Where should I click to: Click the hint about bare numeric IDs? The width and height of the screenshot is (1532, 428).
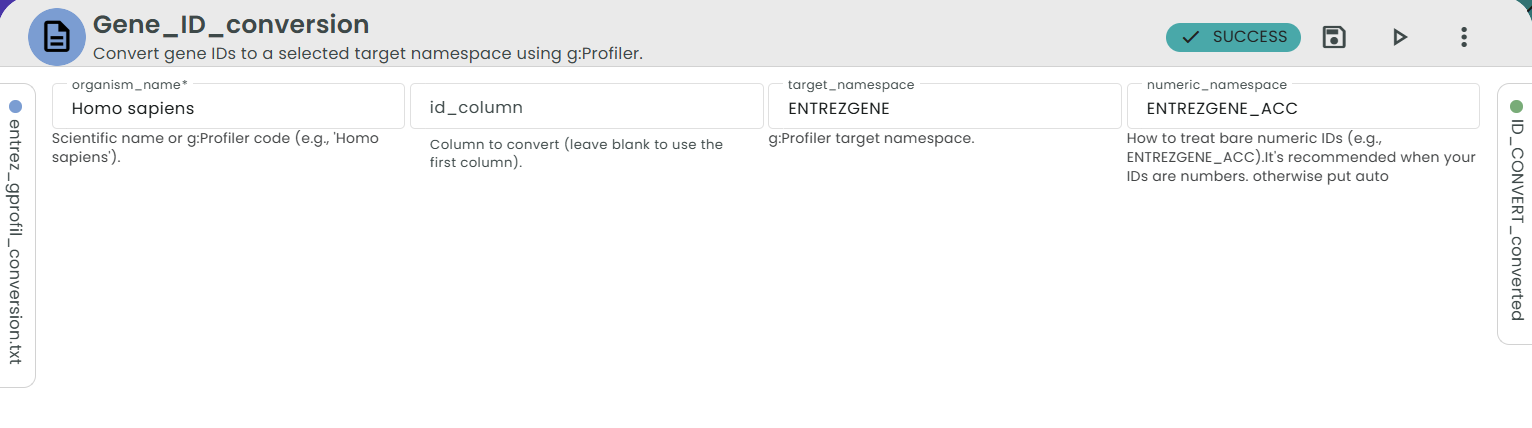(1301, 157)
